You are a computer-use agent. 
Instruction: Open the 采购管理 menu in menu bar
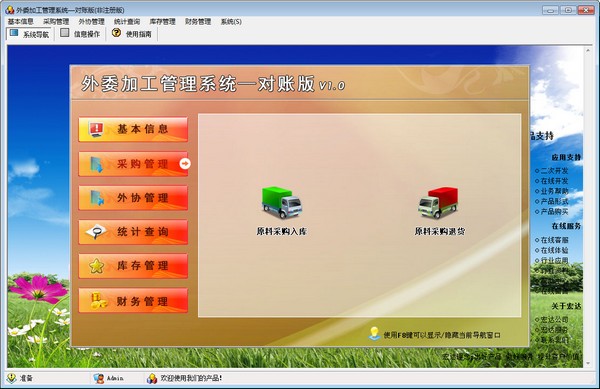coord(56,22)
